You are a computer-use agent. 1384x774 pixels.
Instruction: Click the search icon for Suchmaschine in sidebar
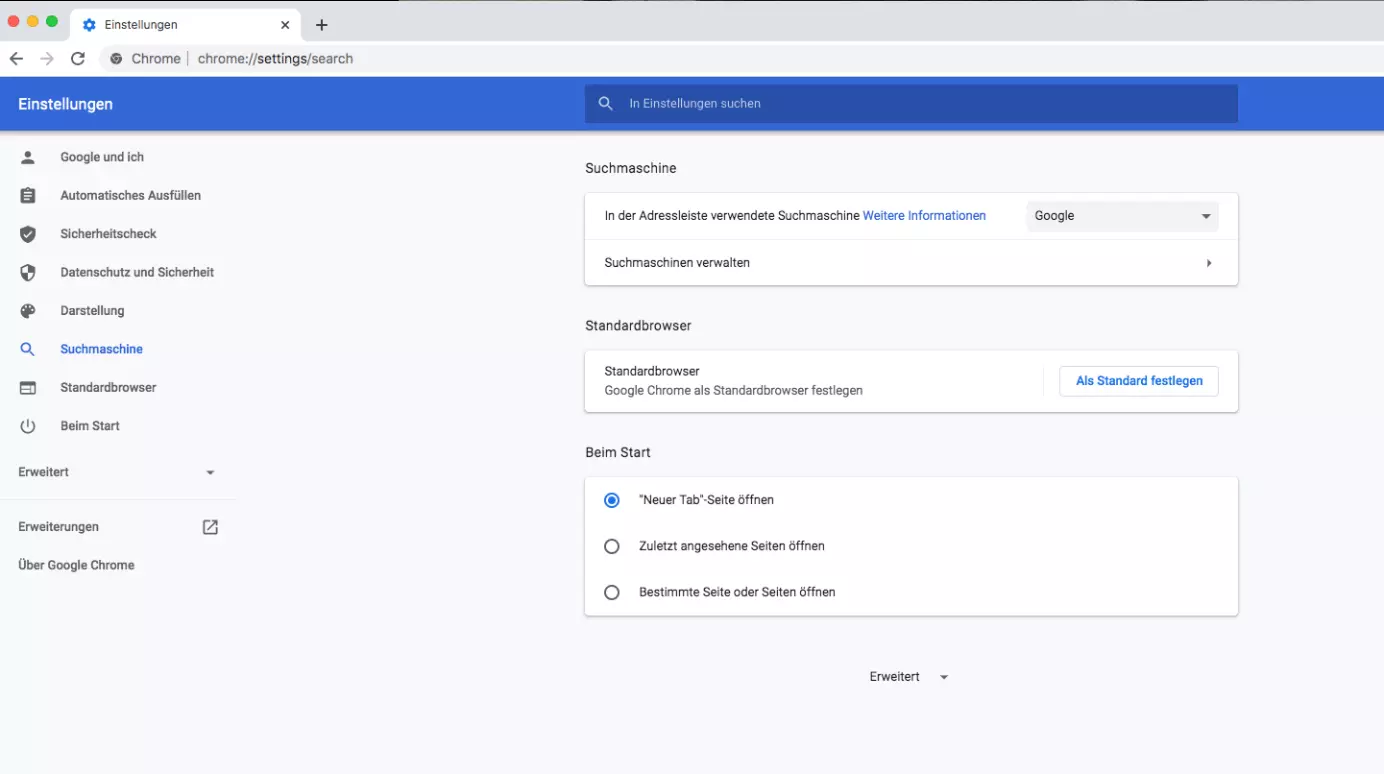28,349
